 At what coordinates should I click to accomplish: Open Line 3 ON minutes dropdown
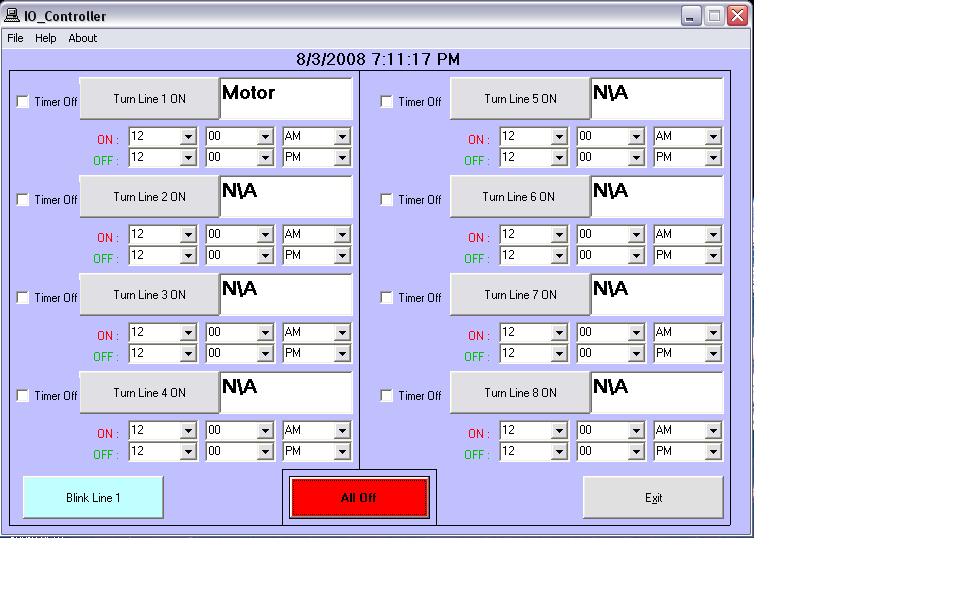click(265, 333)
